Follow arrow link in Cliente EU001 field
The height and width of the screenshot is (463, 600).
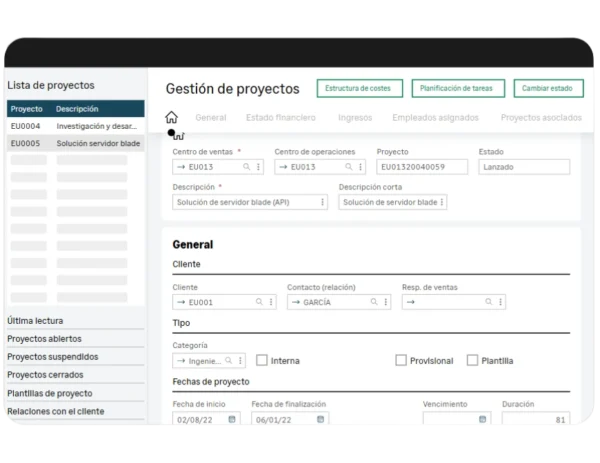coord(181,302)
